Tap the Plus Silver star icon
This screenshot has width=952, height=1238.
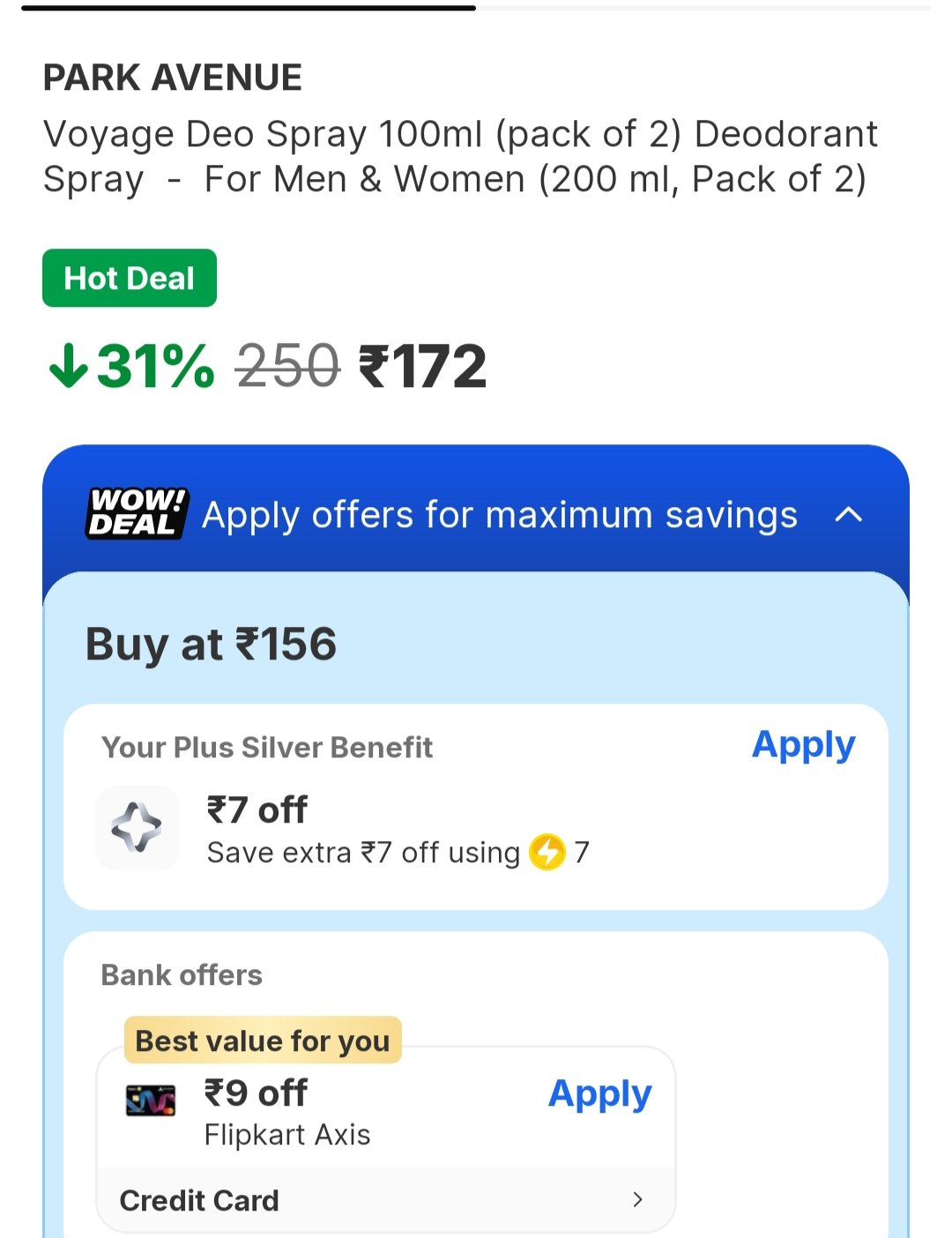137,828
